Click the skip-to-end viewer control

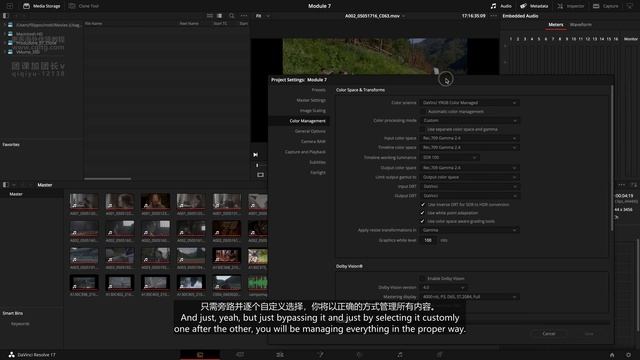pos(256,155)
